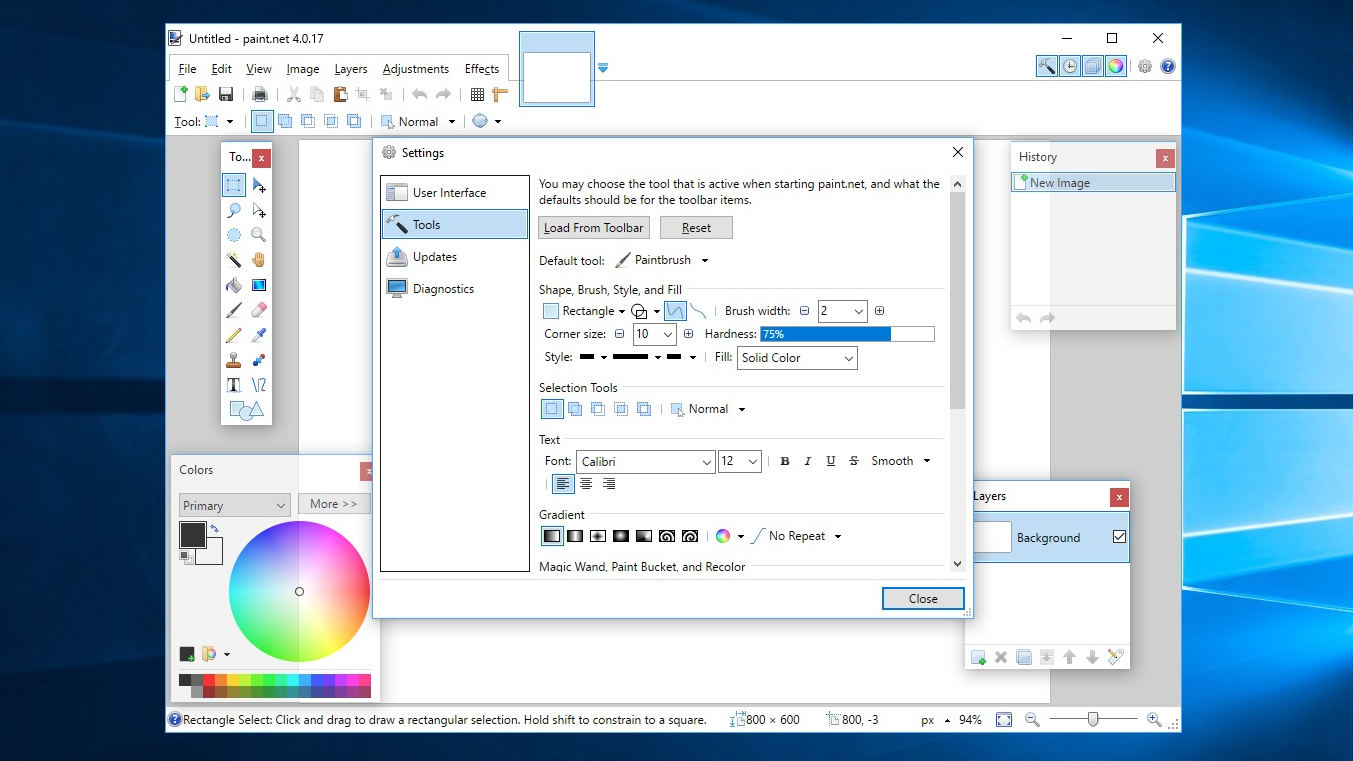
Task: Click the Print icon in the toolbar
Action: point(260,94)
